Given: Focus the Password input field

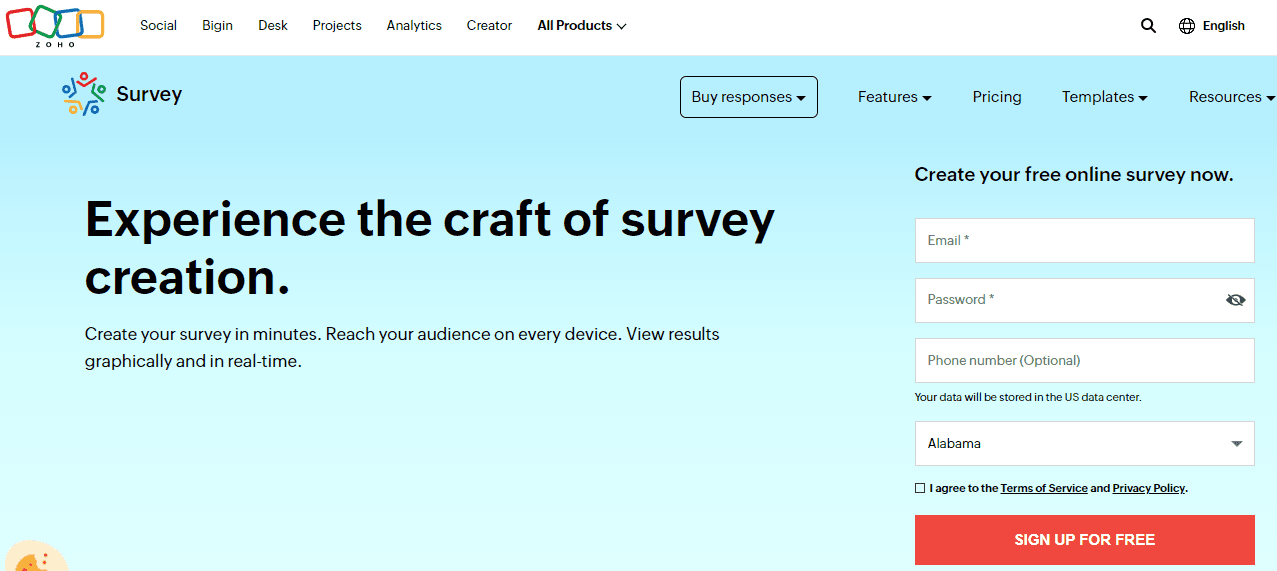Looking at the screenshot, I should pyautogui.click(x=1084, y=300).
